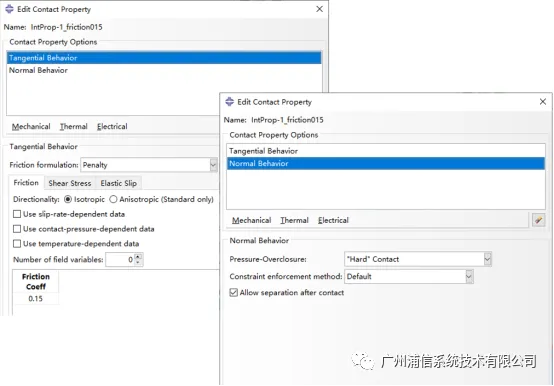Select Tangential Behavior in back dialog list
The width and height of the screenshot is (554, 386).
(x=164, y=58)
